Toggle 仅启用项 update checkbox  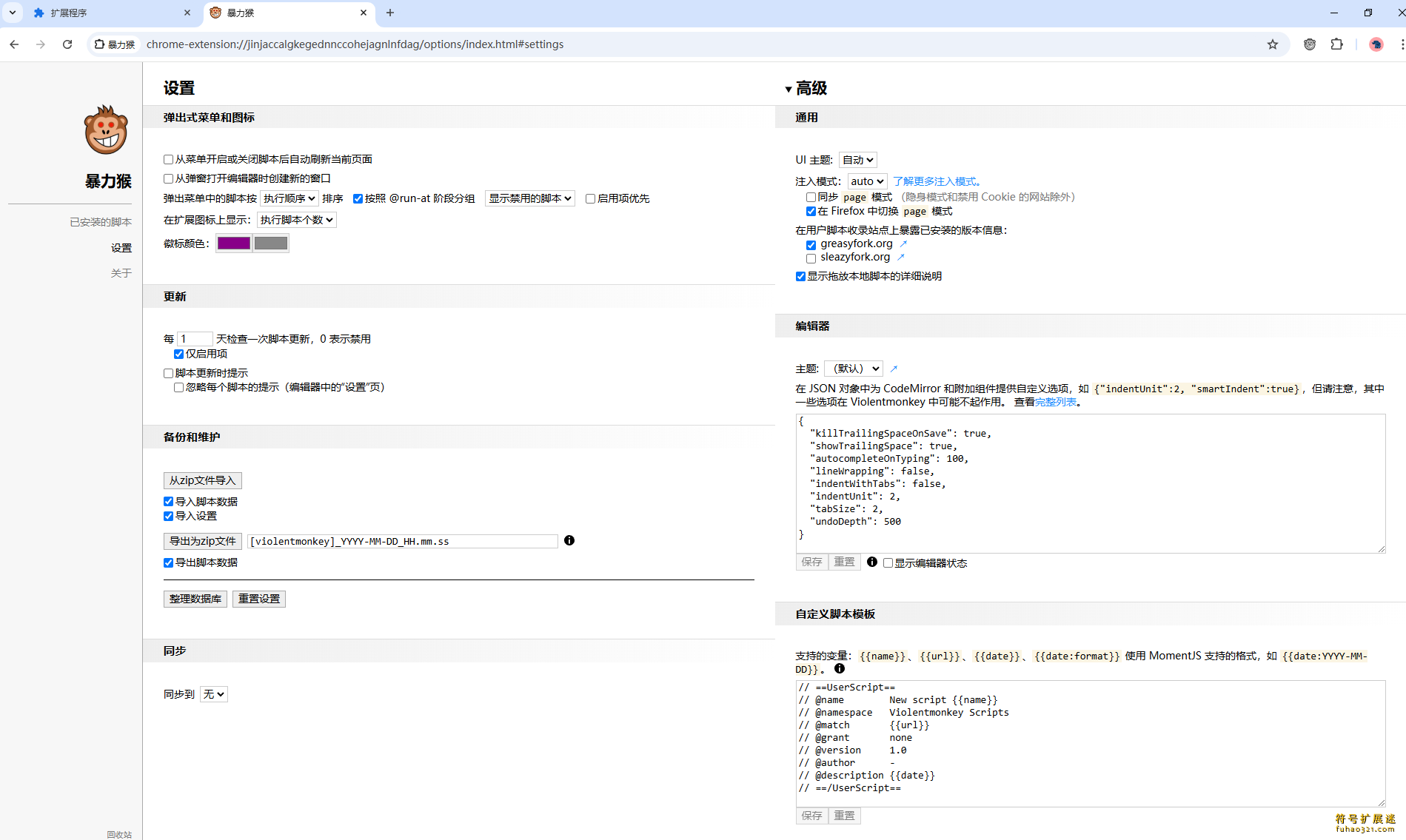point(178,354)
